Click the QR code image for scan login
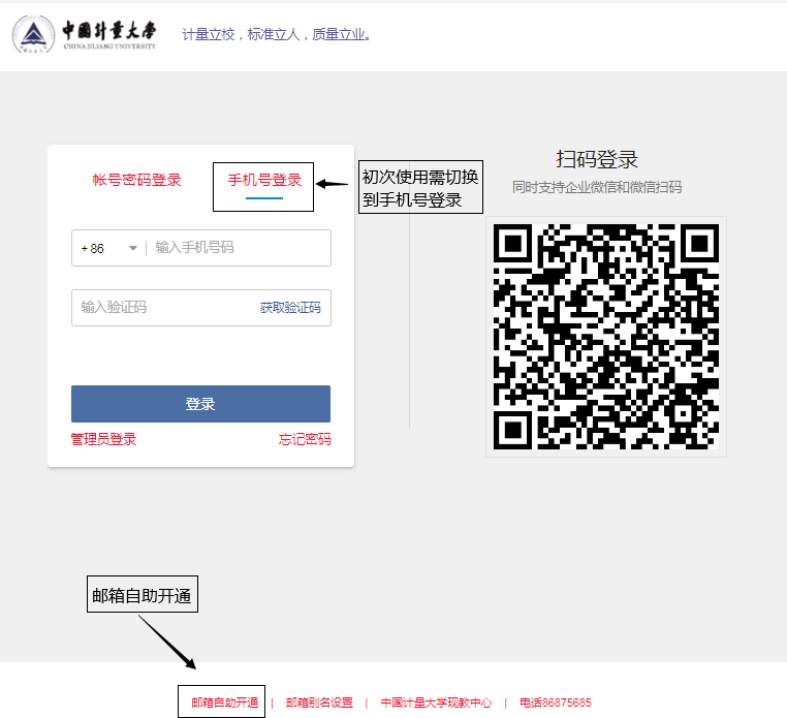 pos(606,336)
